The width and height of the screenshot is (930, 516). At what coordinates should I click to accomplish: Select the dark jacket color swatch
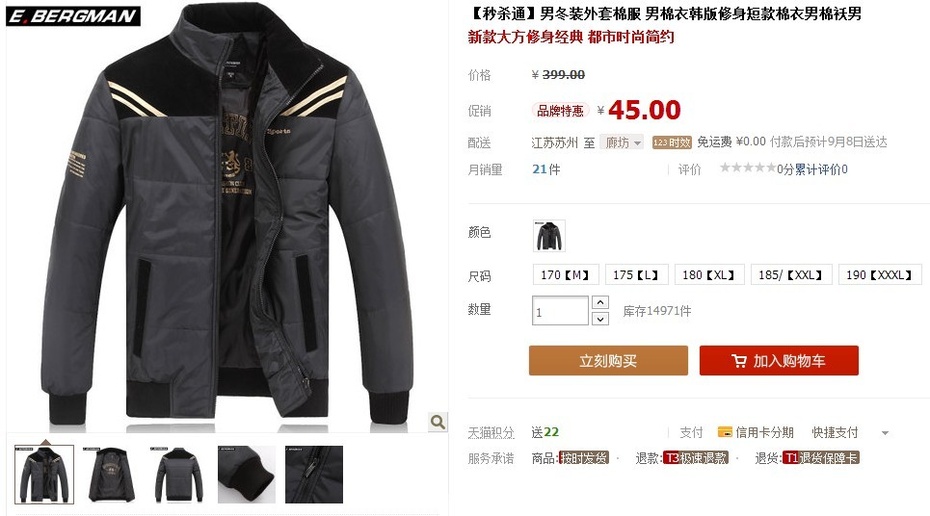tap(549, 235)
